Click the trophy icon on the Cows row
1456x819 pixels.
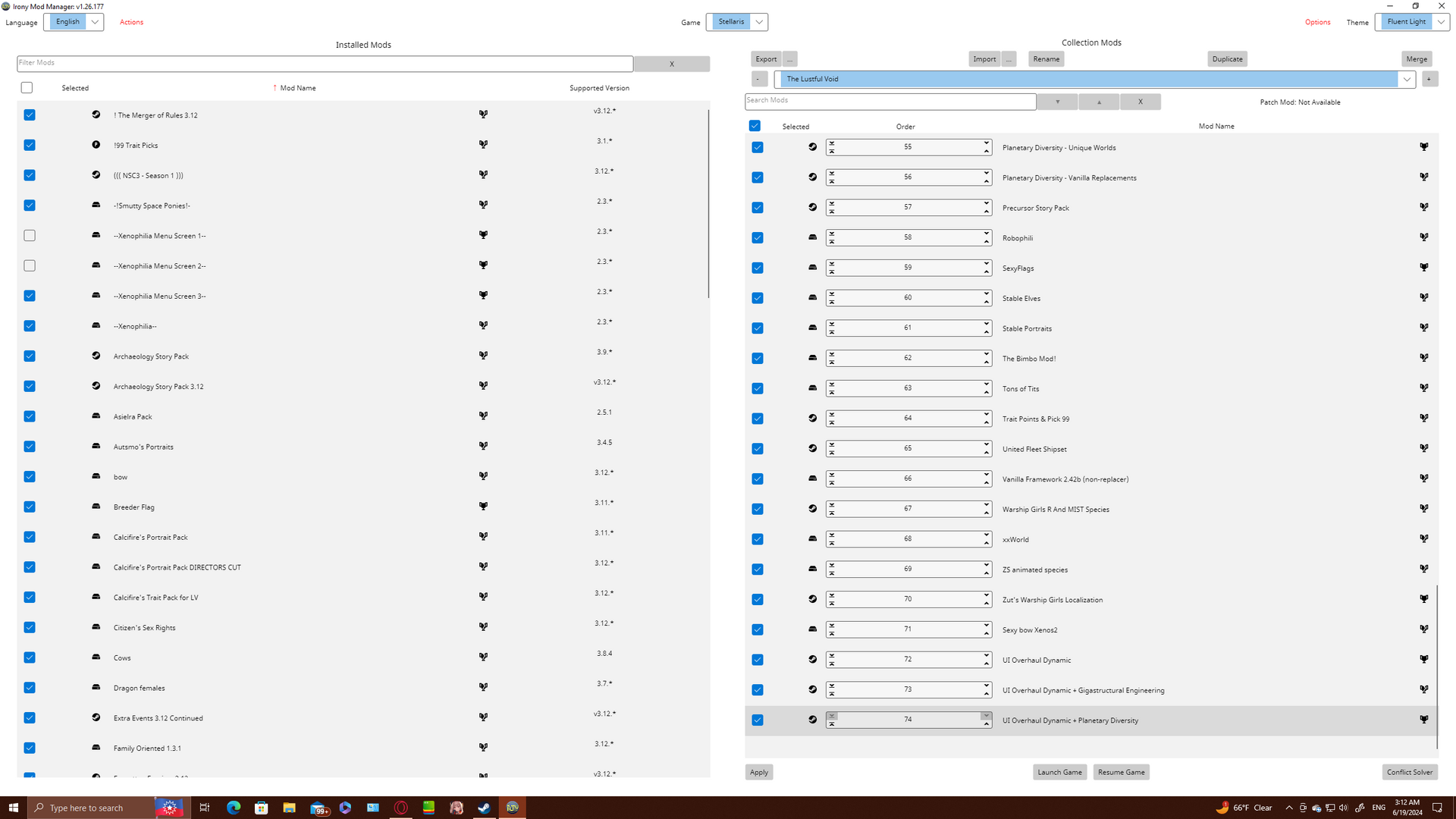coord(483,657)
